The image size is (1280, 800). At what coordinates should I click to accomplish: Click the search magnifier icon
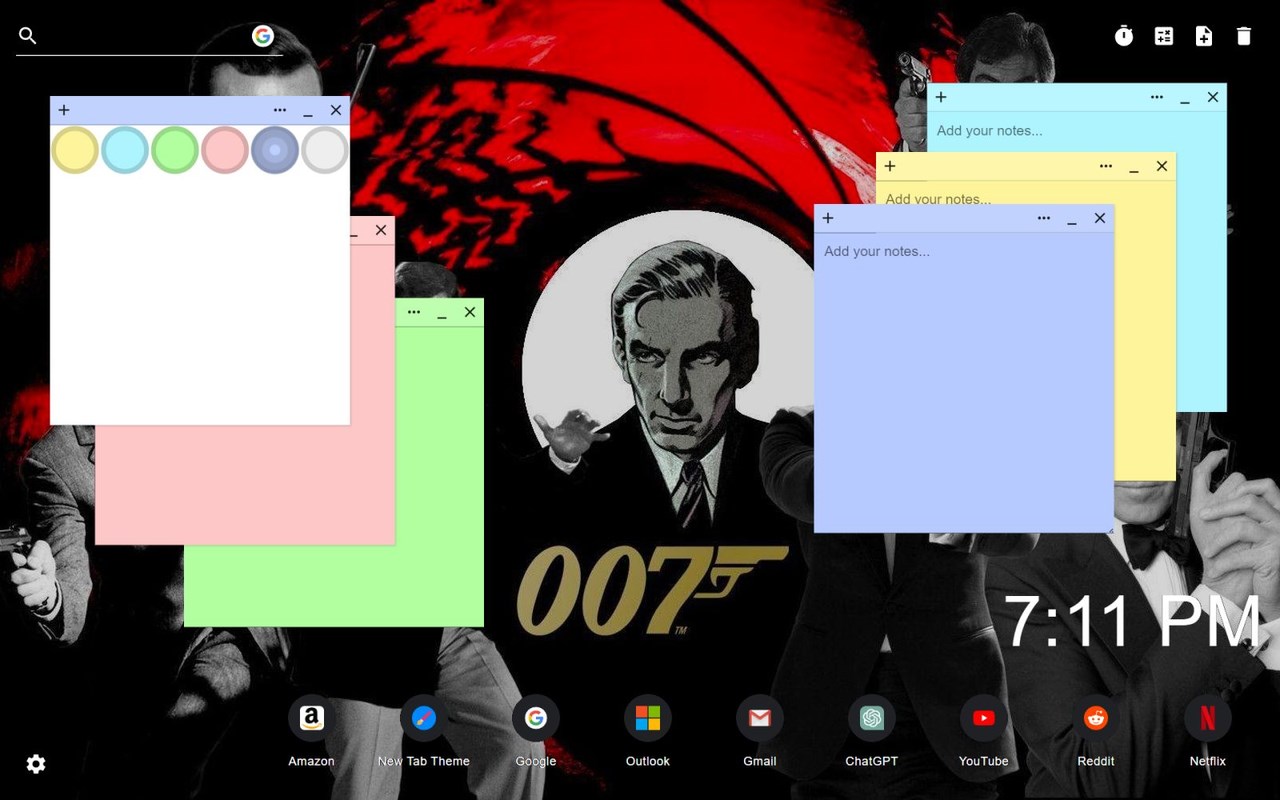[x=28, y=36]
